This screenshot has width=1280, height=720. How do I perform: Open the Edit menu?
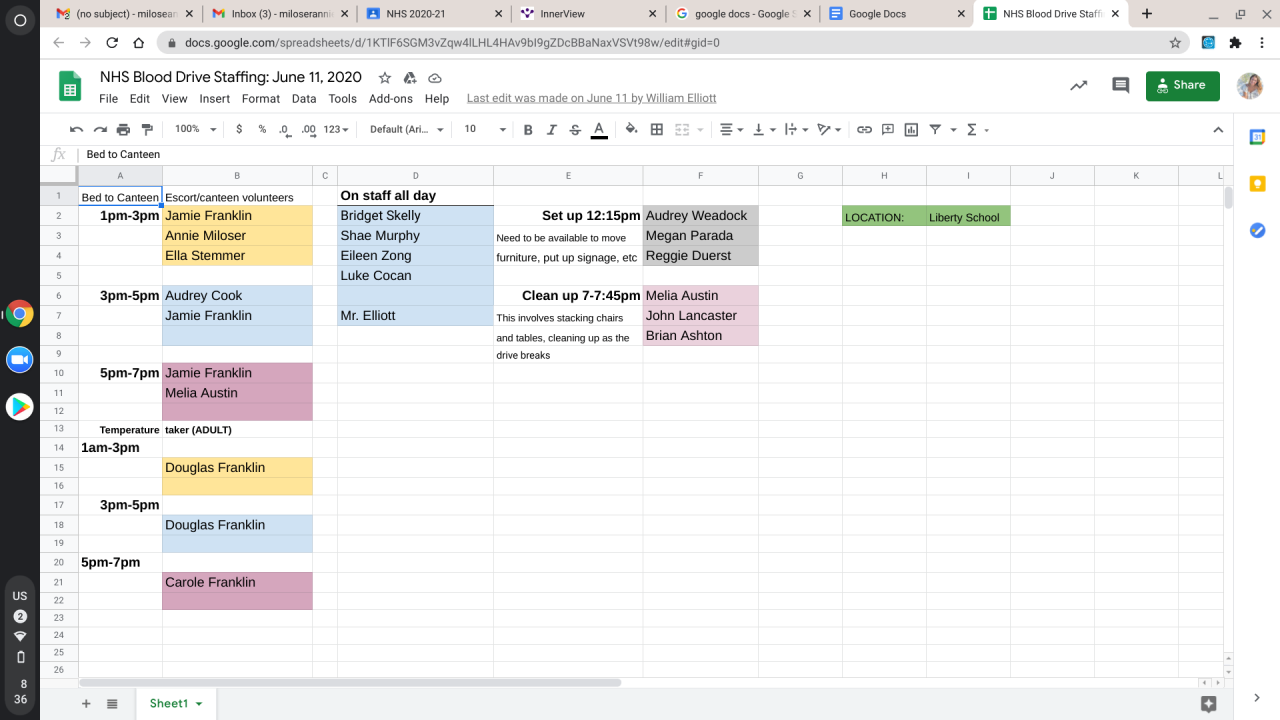[140, 99]
